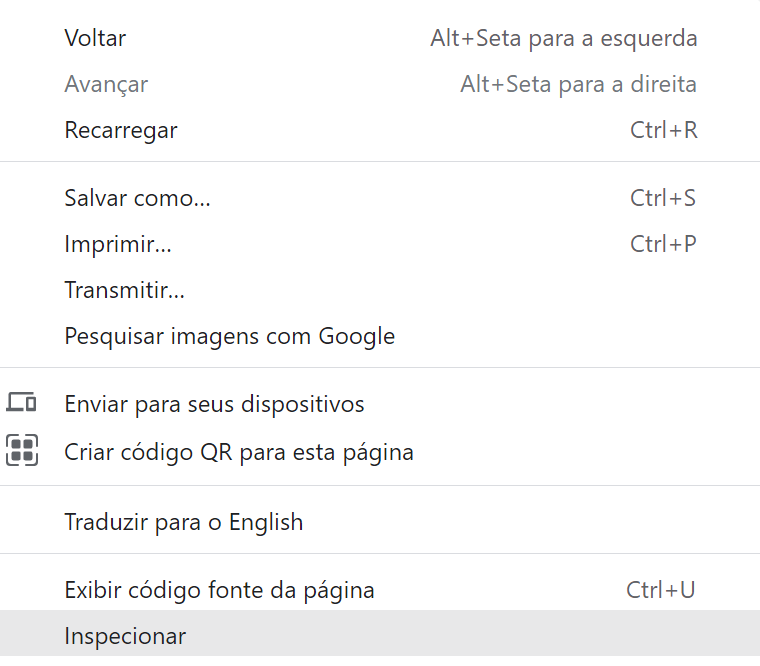The width and height of the screenshot is (760, 666).
Task: Click the Ctrl+S shortcut label
Action: click(x=663, y=198)
